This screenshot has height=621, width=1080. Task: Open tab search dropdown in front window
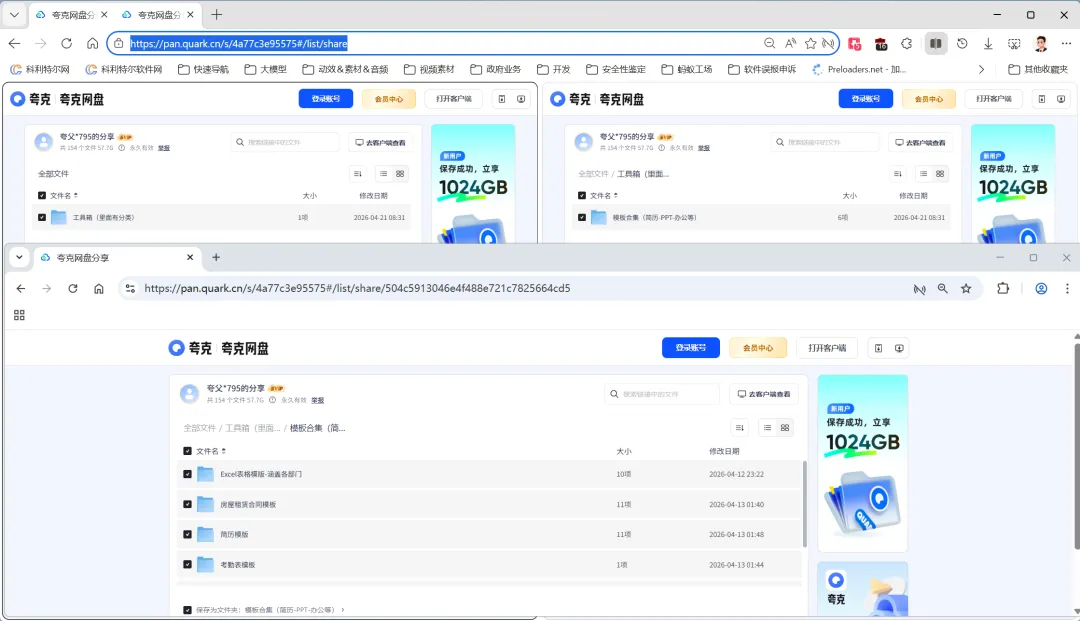pos(19,257)
